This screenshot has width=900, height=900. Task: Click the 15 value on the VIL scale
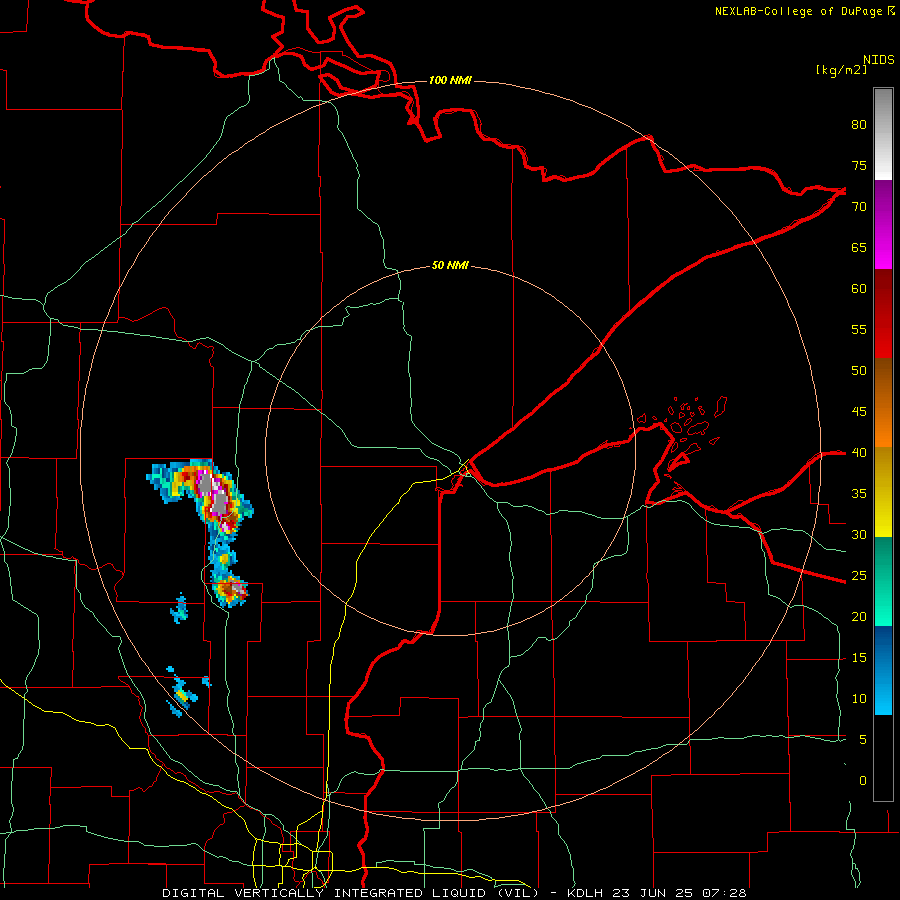click(859, 658)
